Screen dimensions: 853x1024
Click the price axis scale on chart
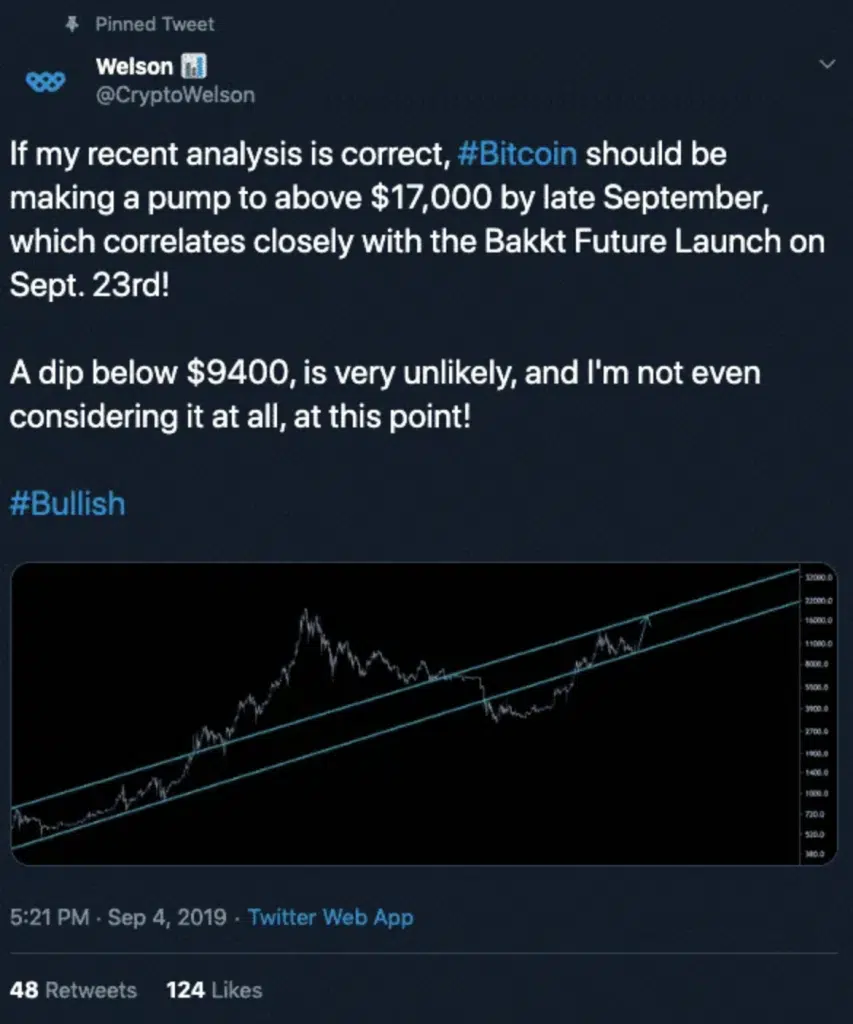coord(818,715)
